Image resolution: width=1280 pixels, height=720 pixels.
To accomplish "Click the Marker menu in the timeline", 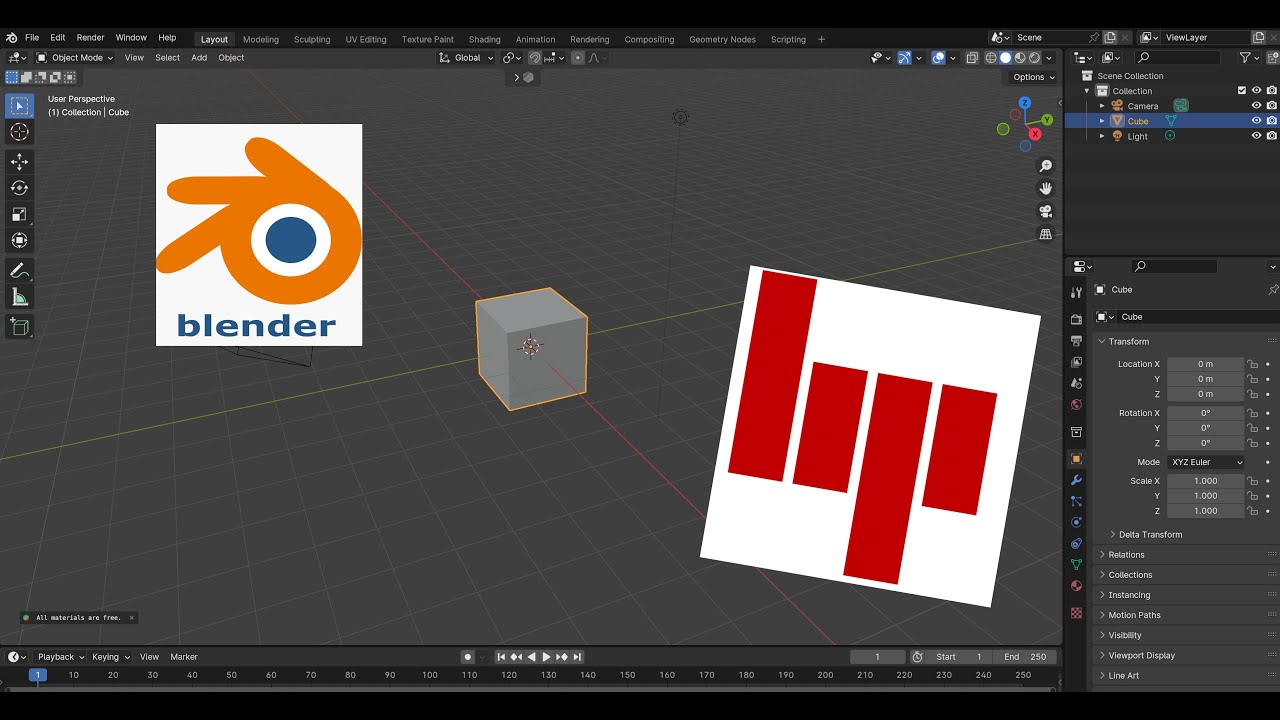I will pos(184,657).
